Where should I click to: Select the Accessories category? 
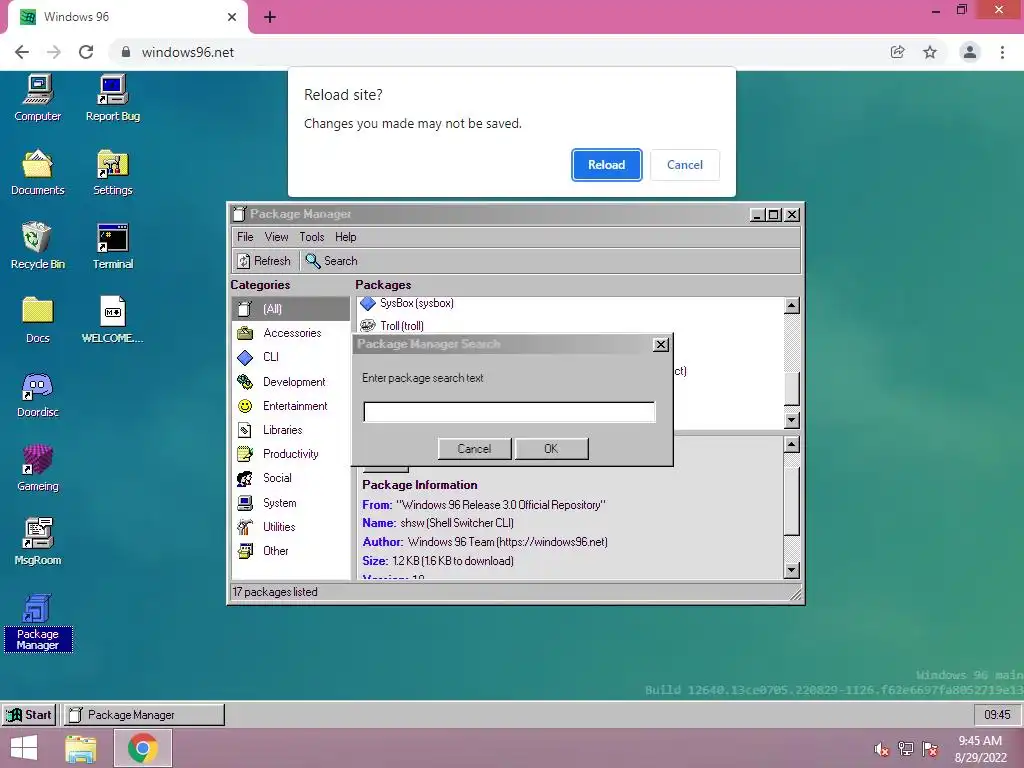pos(291,333)
